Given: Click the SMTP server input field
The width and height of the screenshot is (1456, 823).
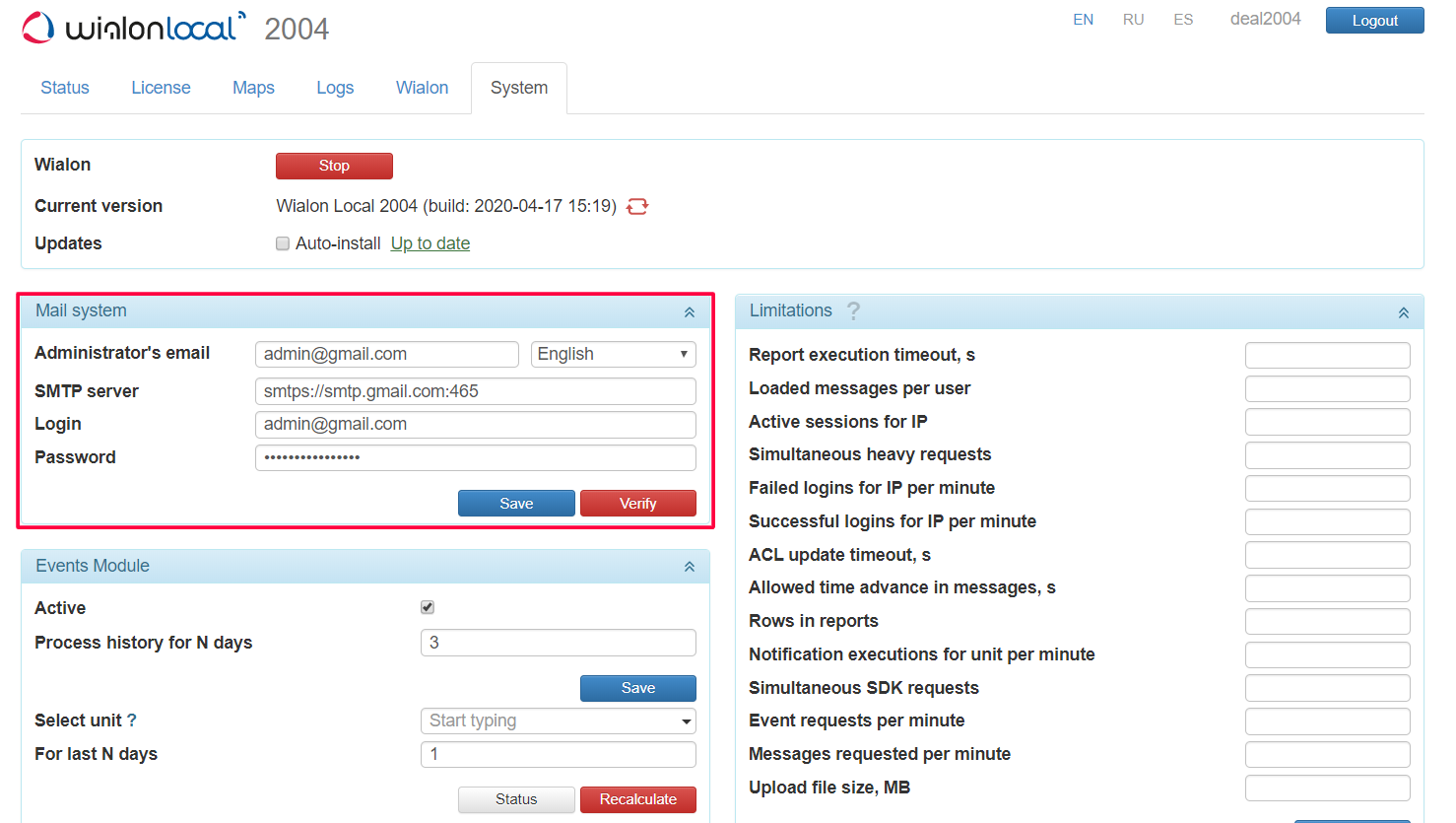Looking at the screenshot, I should (x=476, y=391).
